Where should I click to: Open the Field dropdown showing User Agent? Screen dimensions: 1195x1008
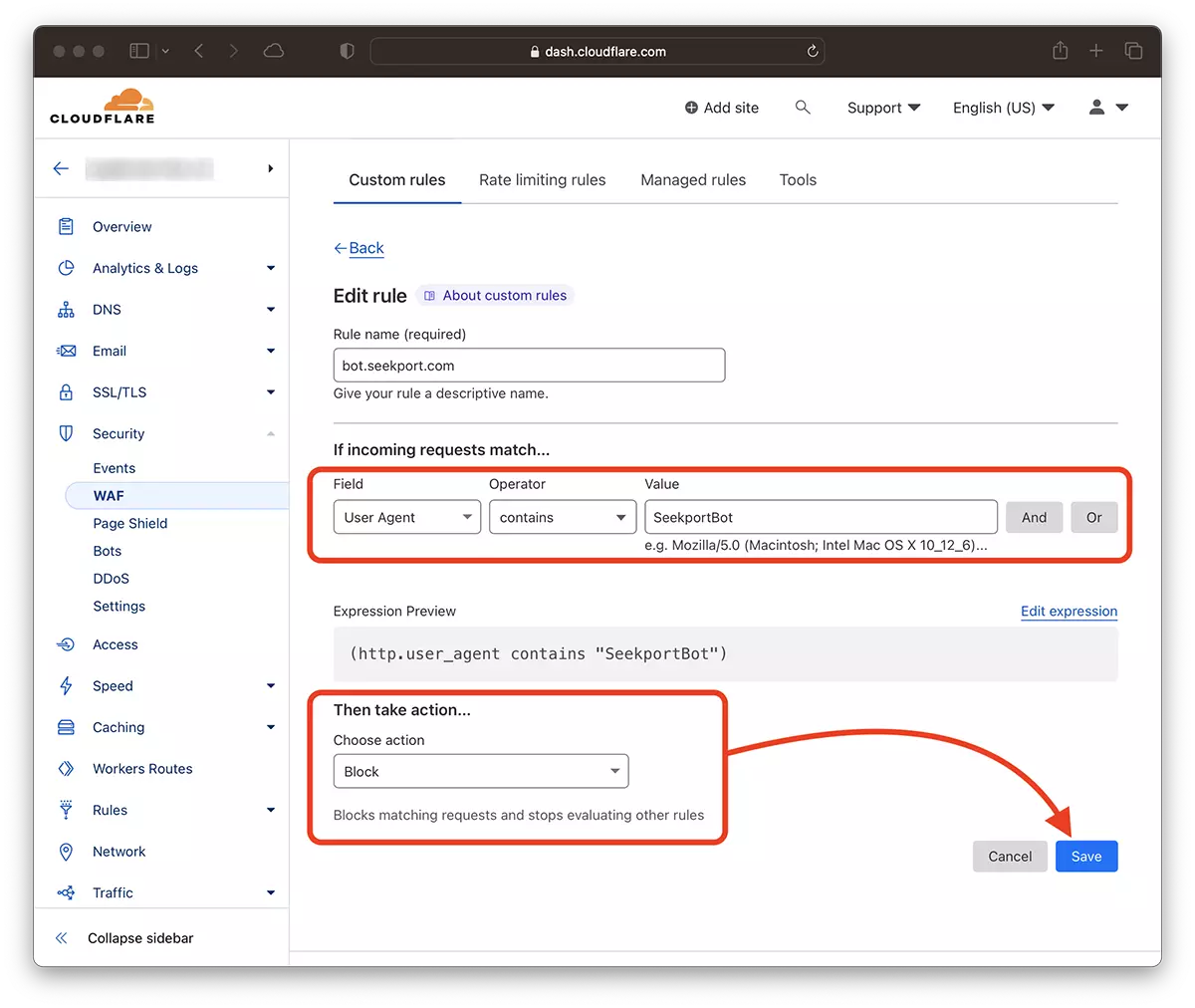point(407,517)
